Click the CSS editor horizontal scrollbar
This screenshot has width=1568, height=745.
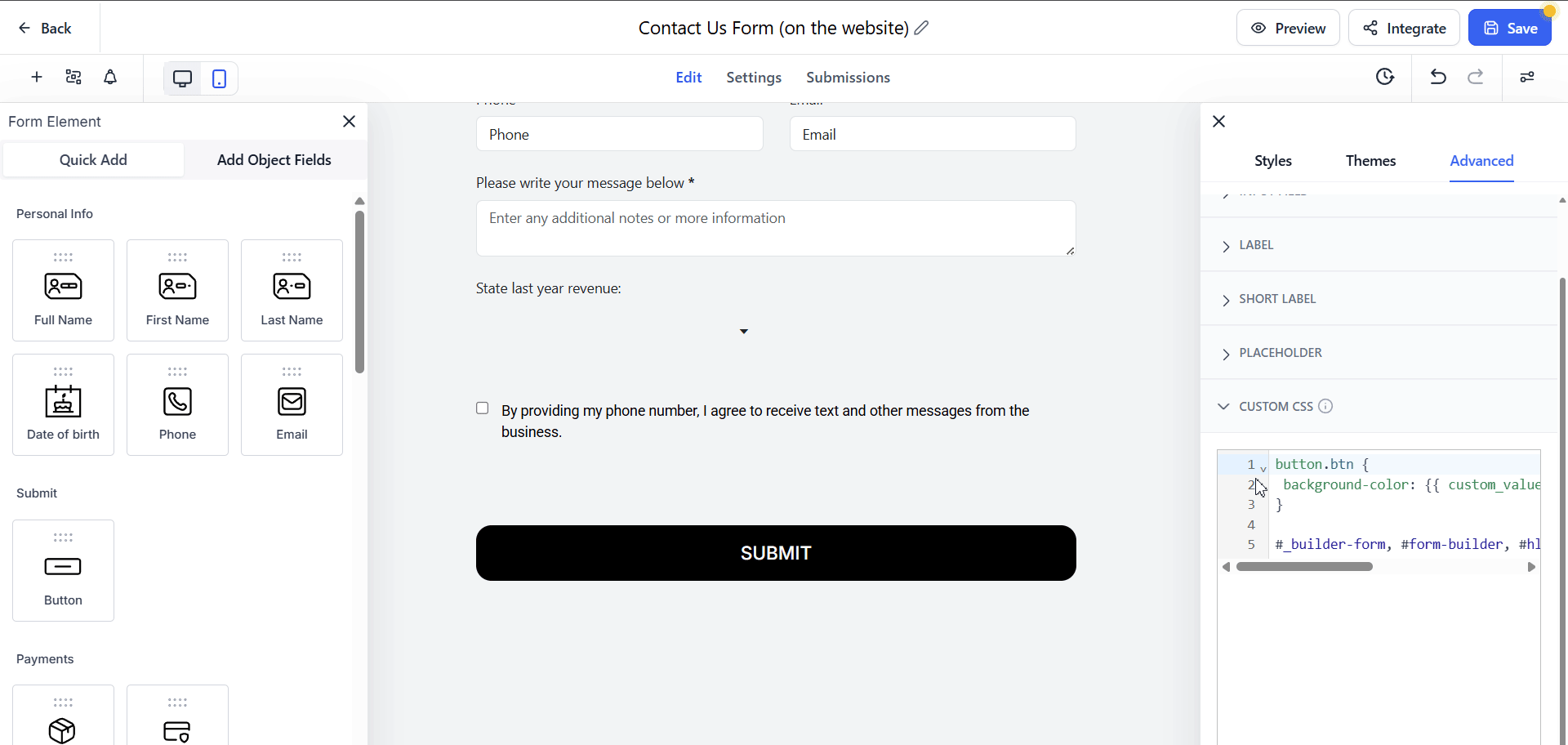[x=1304, y=567]
